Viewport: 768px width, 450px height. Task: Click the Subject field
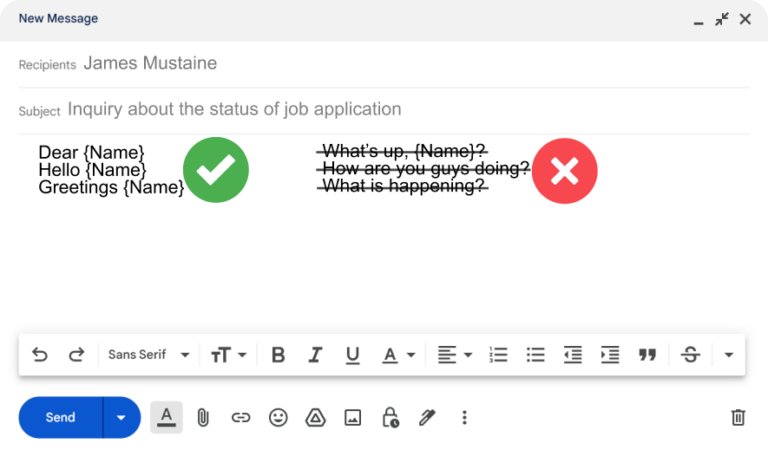pyautogui.click(x=400, y=110)
